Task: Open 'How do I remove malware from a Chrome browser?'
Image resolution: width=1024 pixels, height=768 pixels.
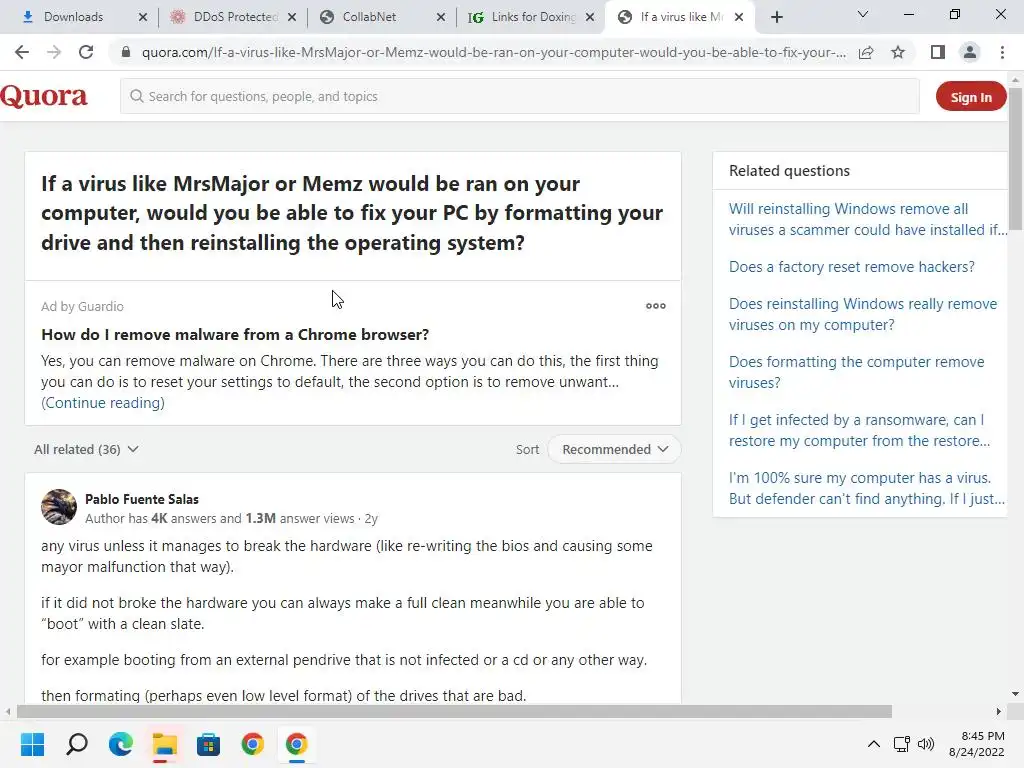Action: 235,334
